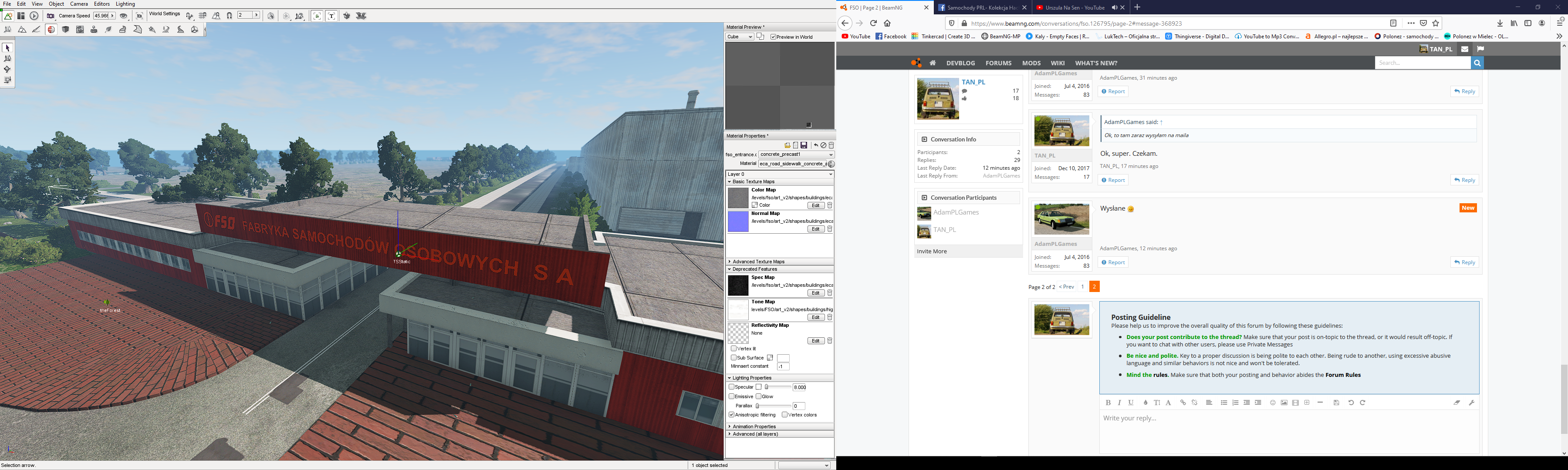The image size is (1568, 470).
Task: Click the Play game button in editor toolbar
Action: (34, 16)
